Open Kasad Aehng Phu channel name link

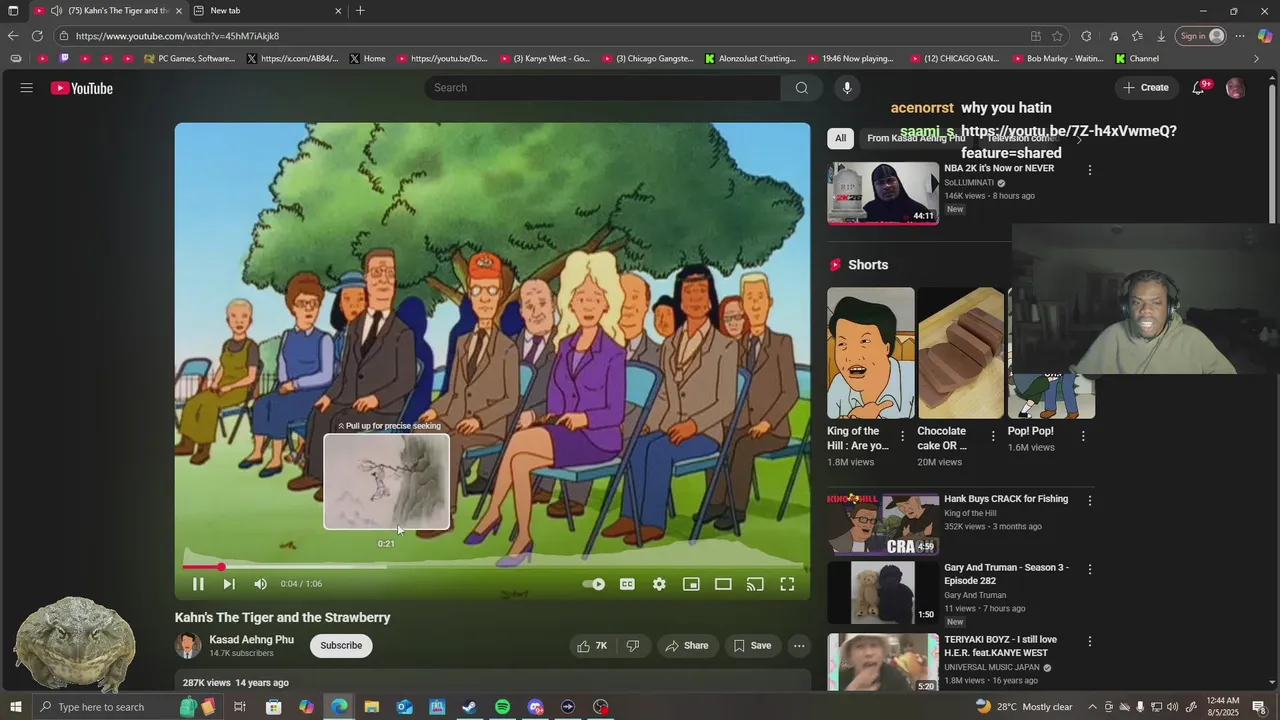tap(251, 640)
